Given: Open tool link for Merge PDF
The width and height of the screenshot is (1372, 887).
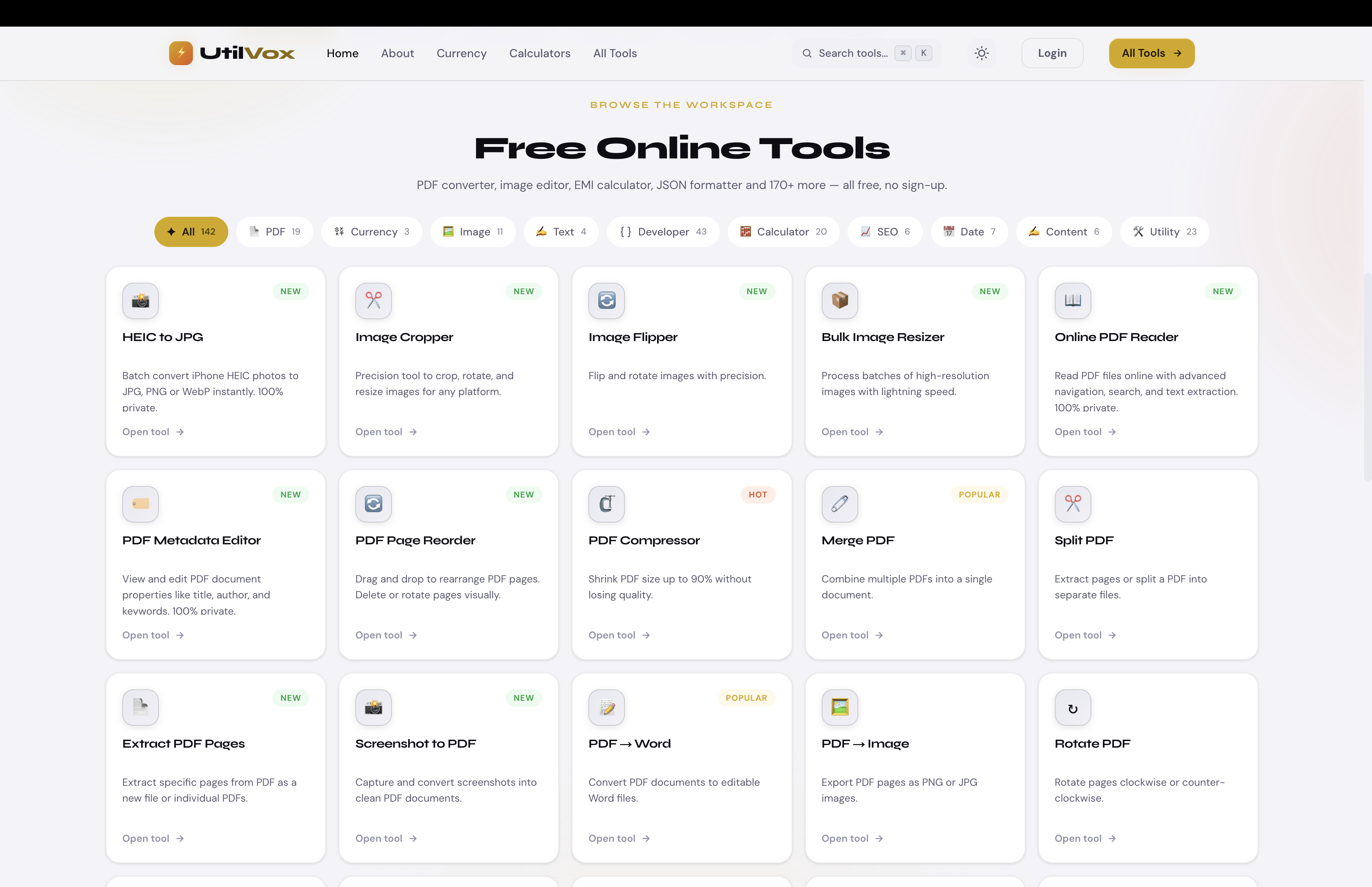Looking at the screenshot, I should tap(853, 635).
